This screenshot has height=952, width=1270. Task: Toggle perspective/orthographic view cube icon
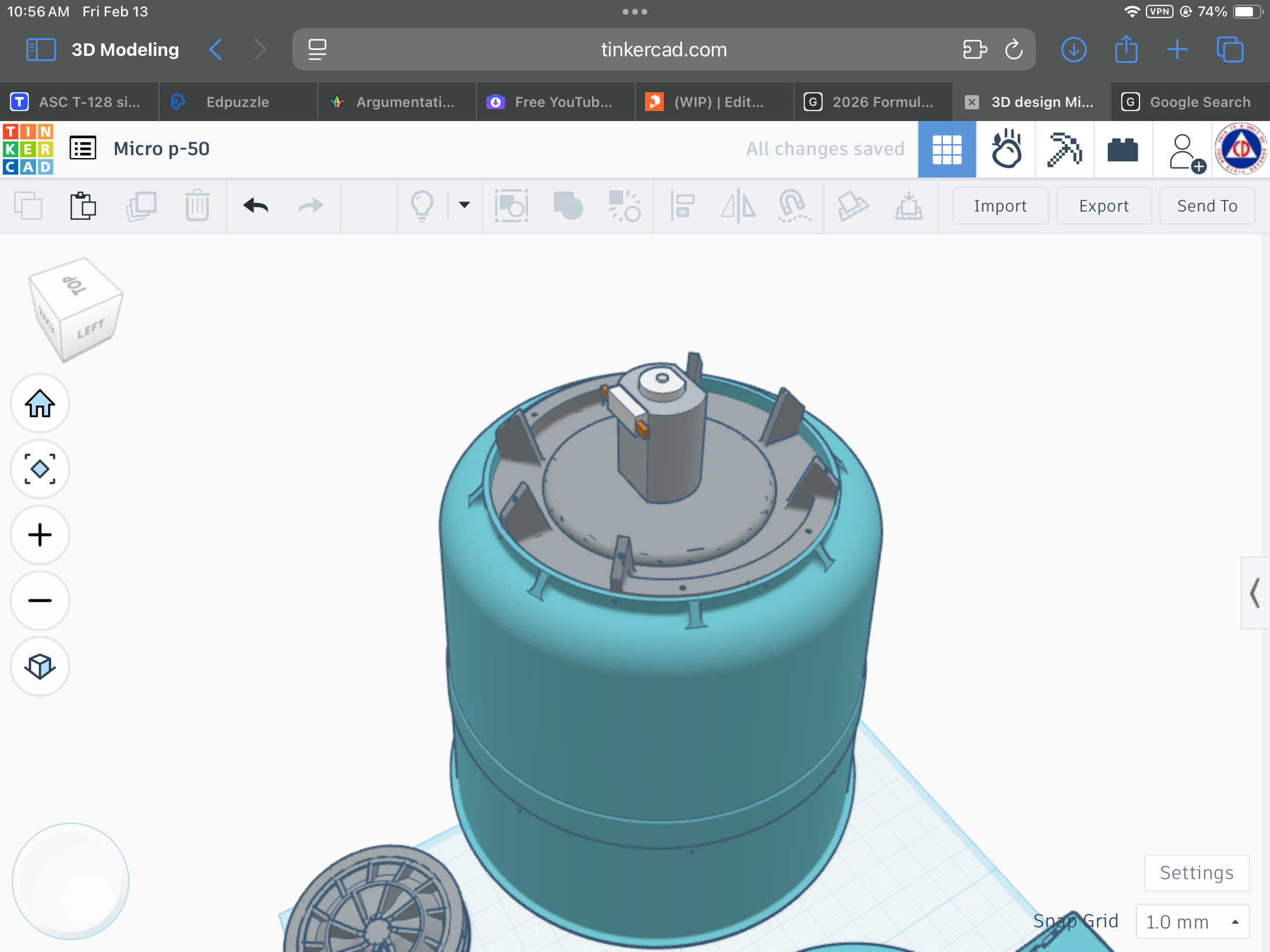[40, 666]
